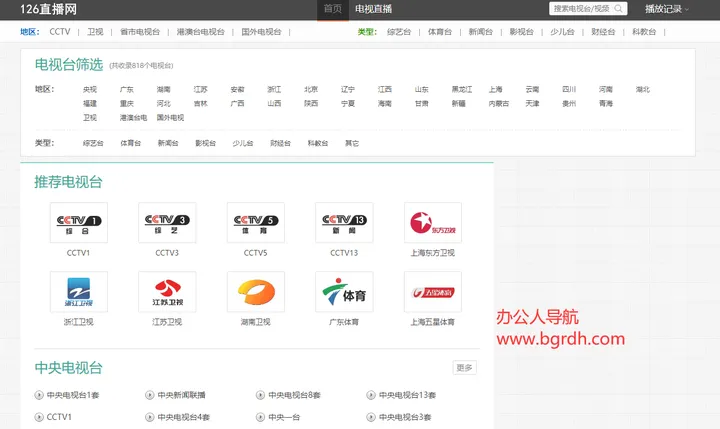The width and height of the screenshot is (720, 429).
Task: Click play icon beside 中央电视台1套
Action: tap(39, 395)
